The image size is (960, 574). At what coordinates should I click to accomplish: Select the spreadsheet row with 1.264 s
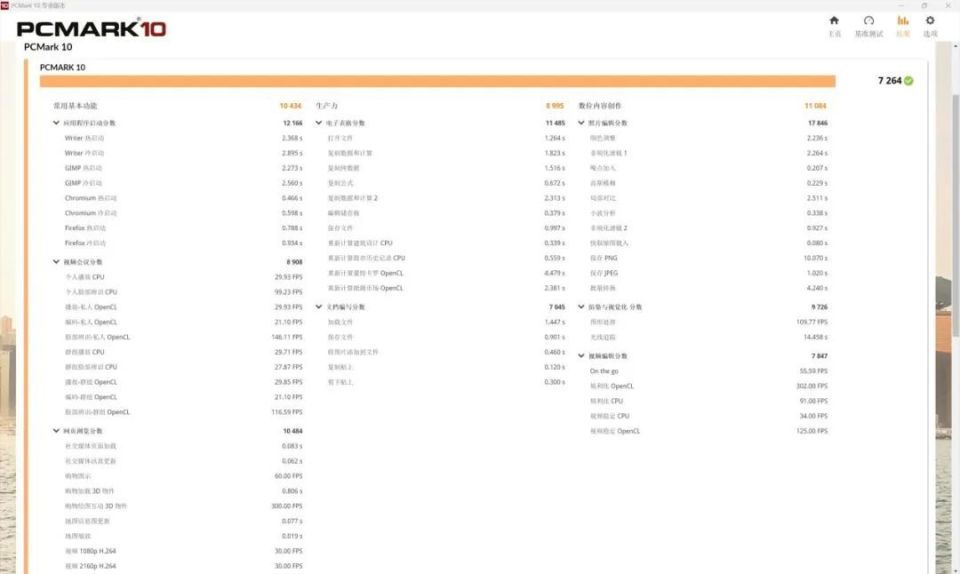tap(446, 138)
